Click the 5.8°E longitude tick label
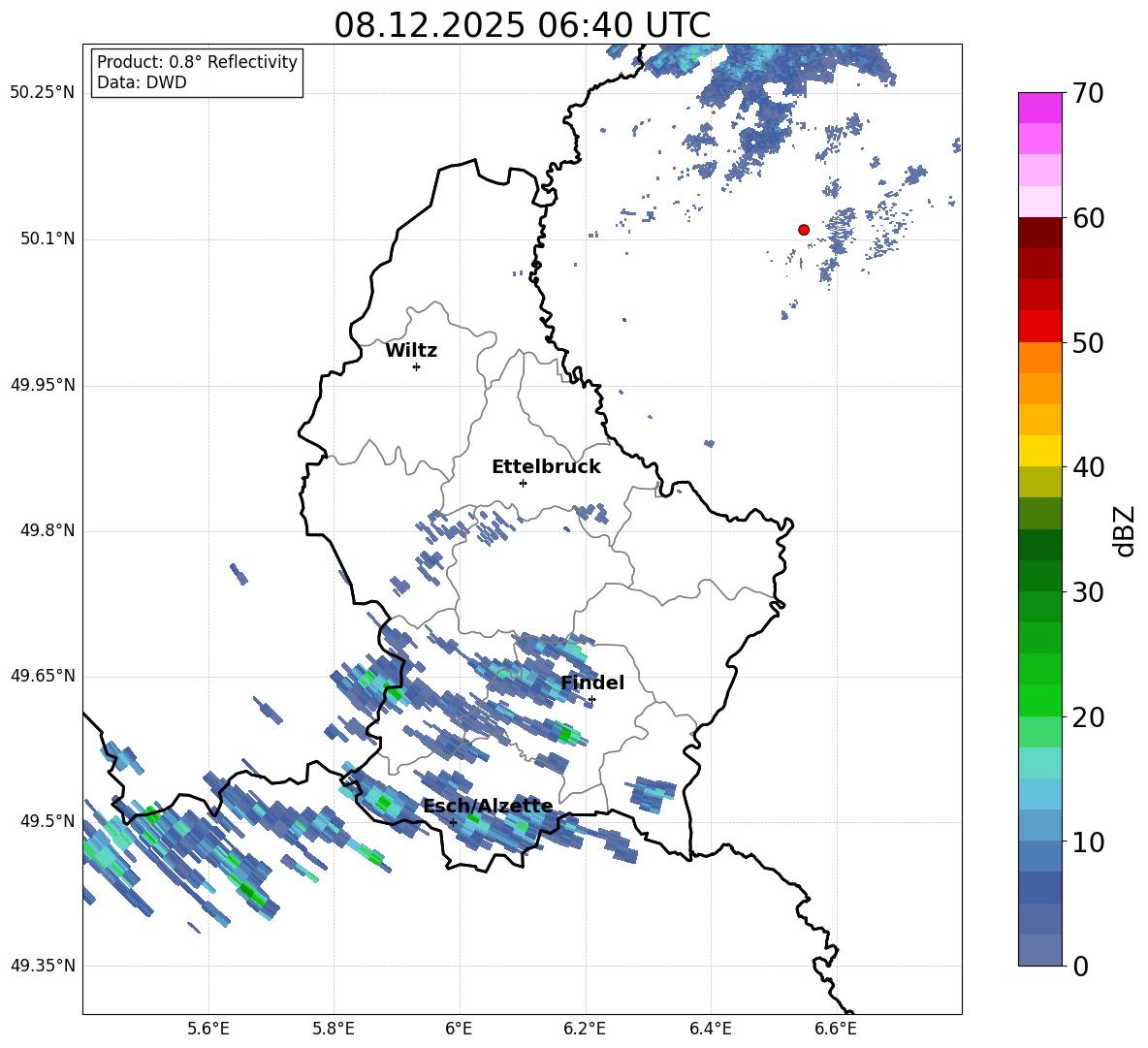 tap(334, 1029)
